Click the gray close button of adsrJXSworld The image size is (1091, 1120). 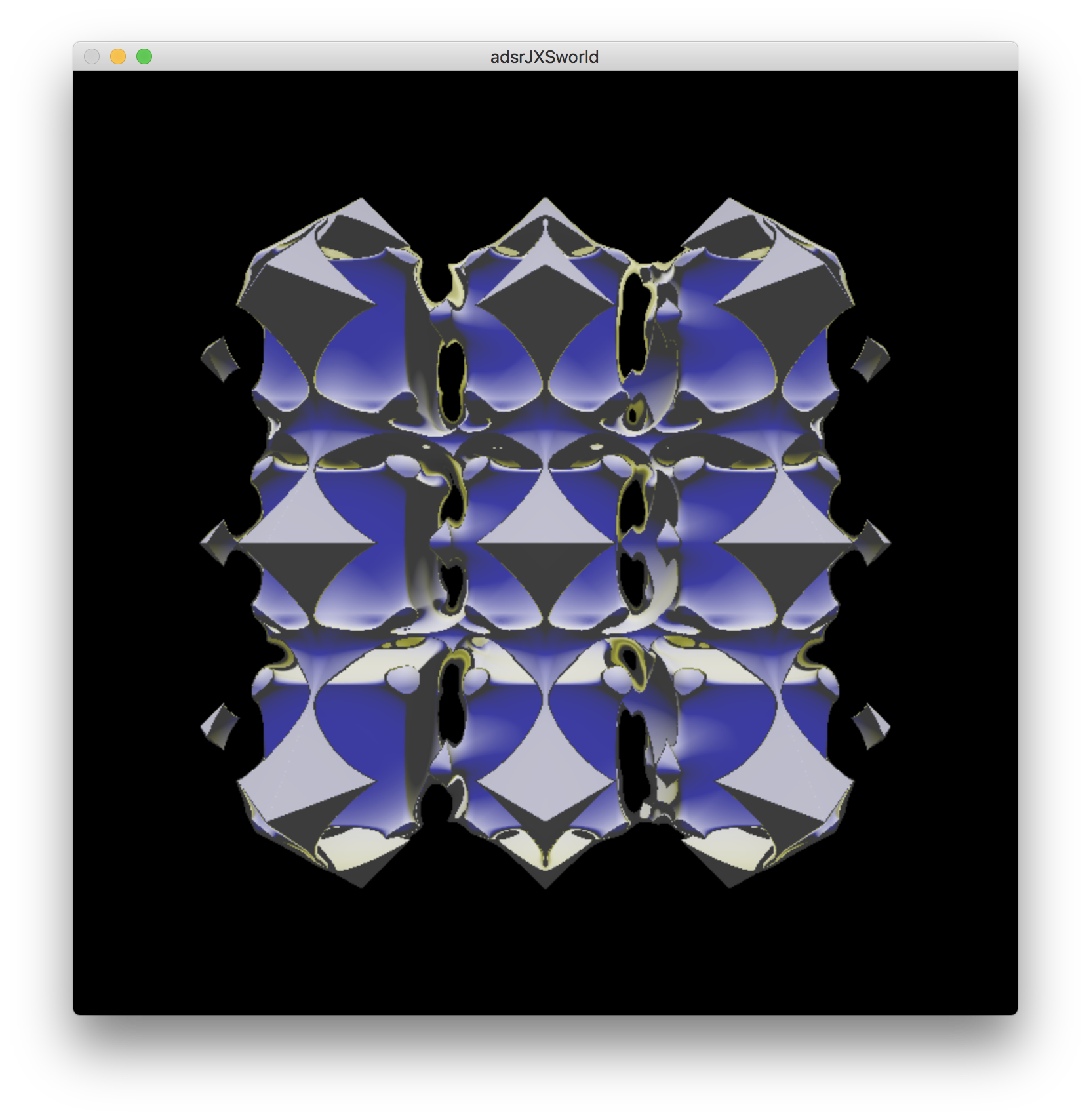pos(92,57)
